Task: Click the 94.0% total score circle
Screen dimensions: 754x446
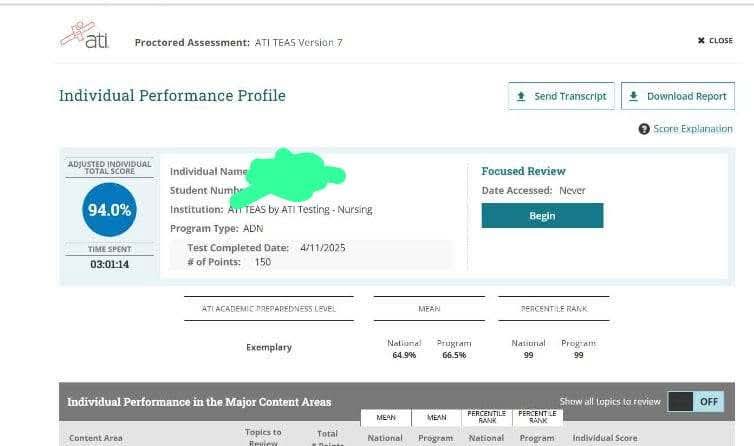Action: (109, 209)
